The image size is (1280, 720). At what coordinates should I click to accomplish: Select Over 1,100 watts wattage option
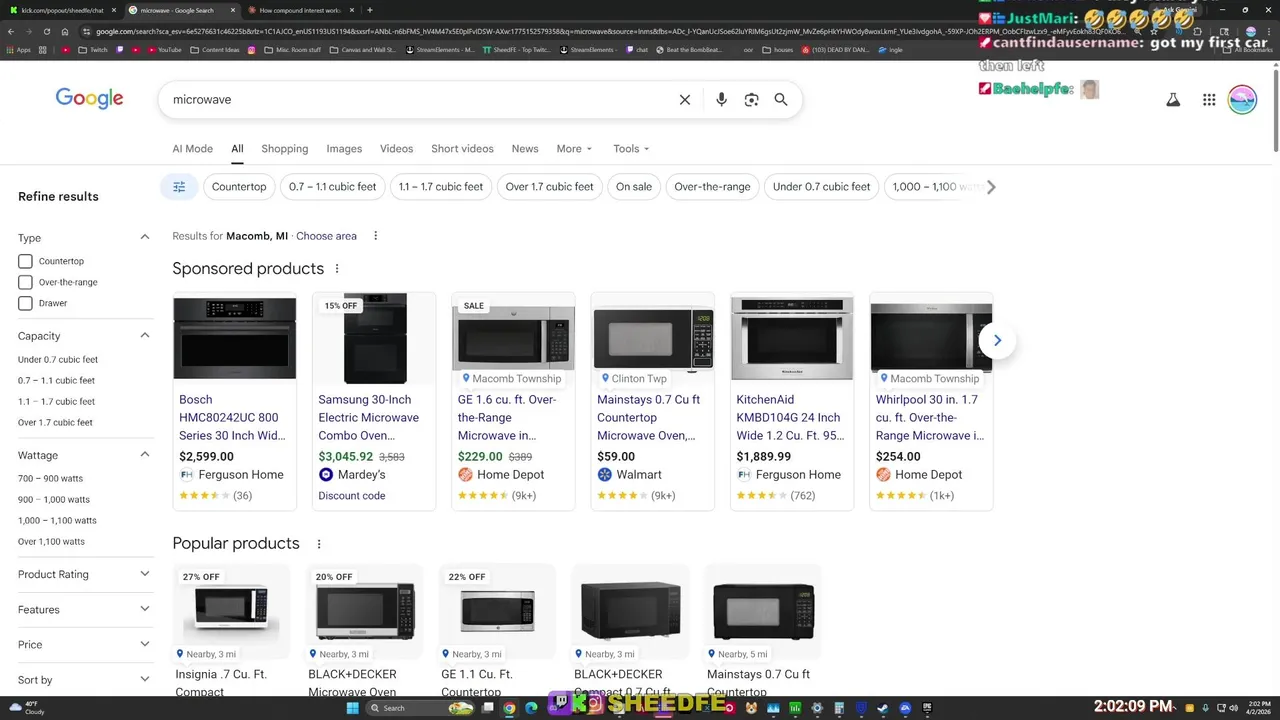(51, 542)
